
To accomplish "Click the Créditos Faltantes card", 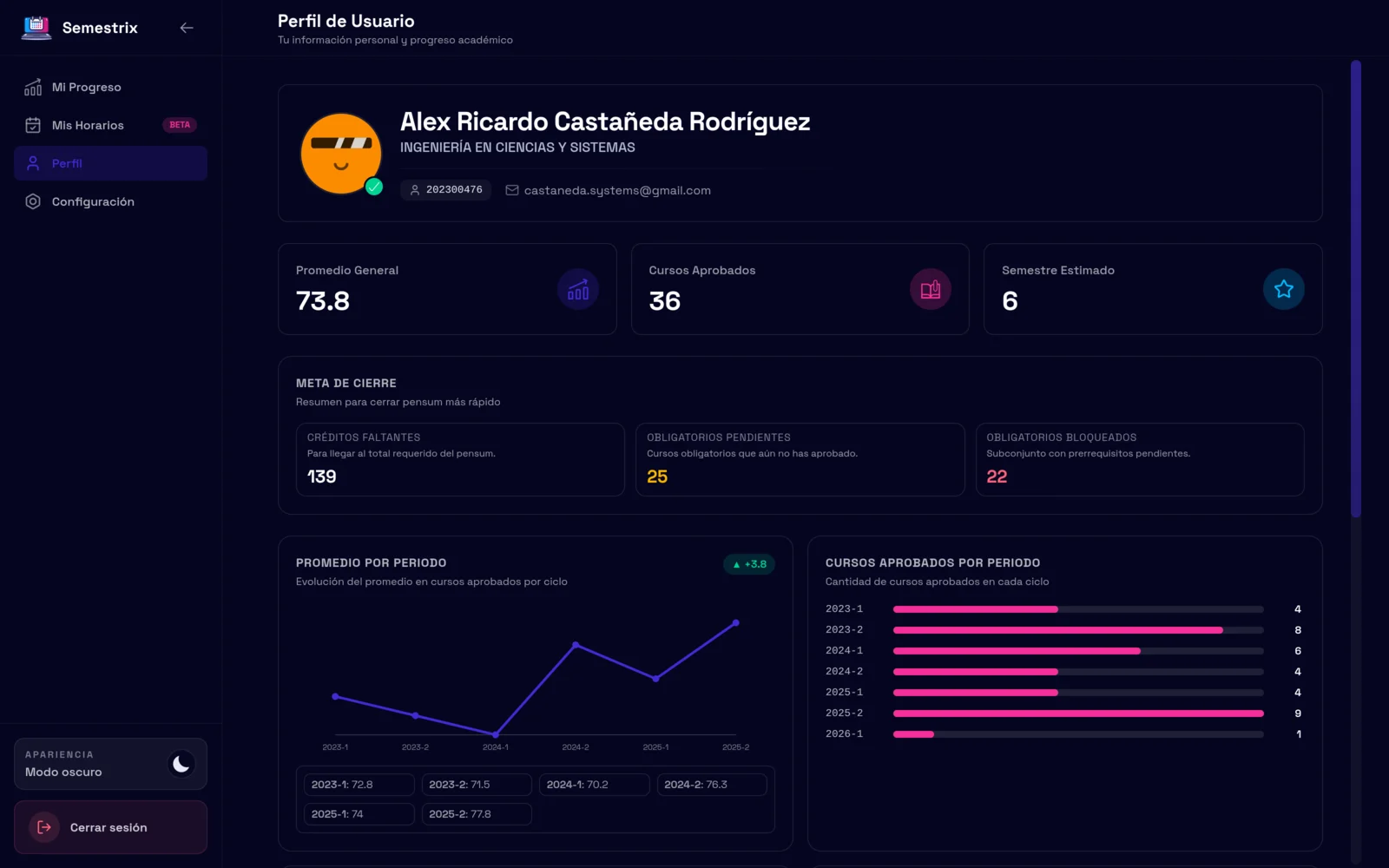I will point(460,459).
